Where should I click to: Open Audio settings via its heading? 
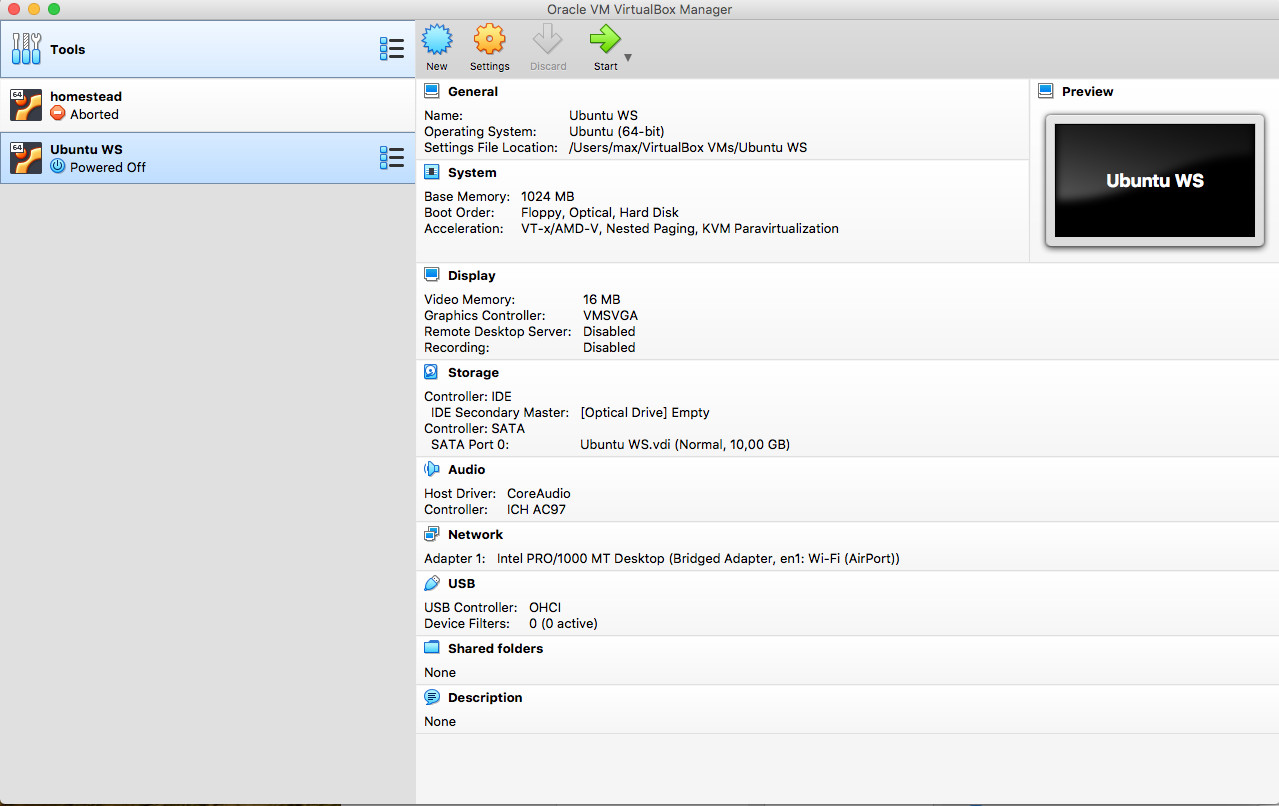point(467,469)
